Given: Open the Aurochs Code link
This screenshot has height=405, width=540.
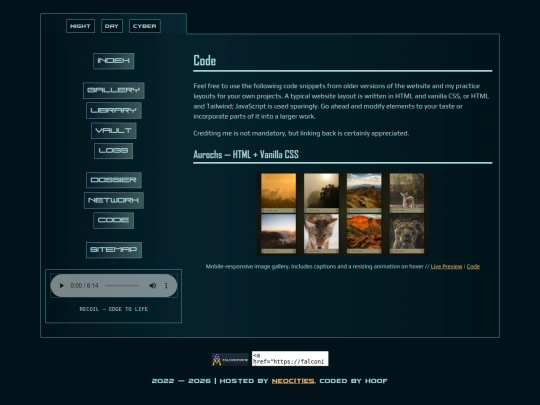Looking at the screenshot, I should point(473,267).
